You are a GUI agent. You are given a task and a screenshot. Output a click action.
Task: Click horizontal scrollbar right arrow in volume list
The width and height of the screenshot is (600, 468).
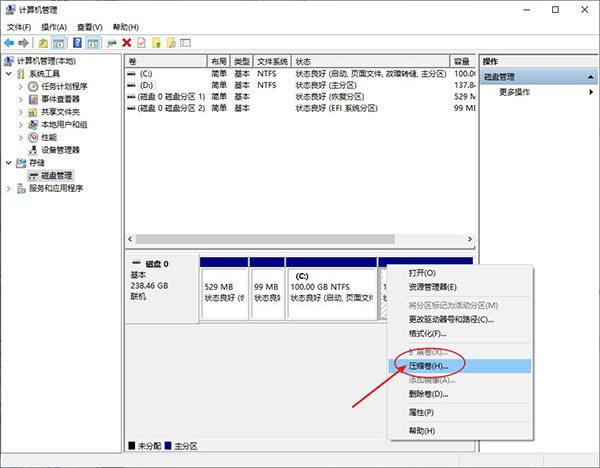470,239
